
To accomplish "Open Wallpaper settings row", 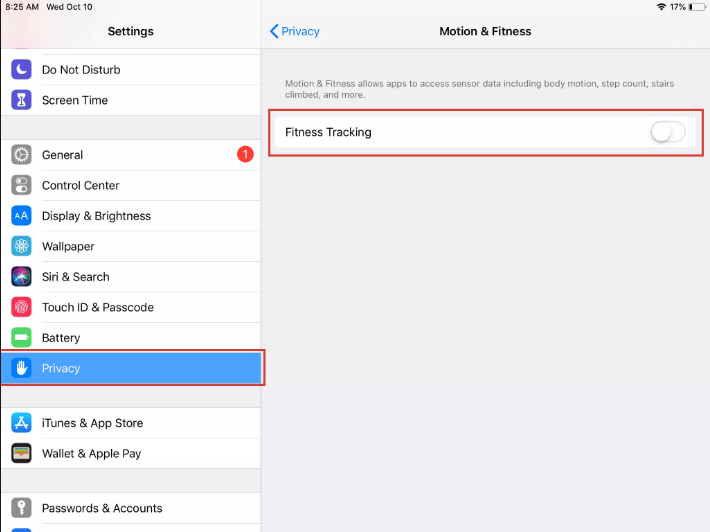I will [131, 246].
